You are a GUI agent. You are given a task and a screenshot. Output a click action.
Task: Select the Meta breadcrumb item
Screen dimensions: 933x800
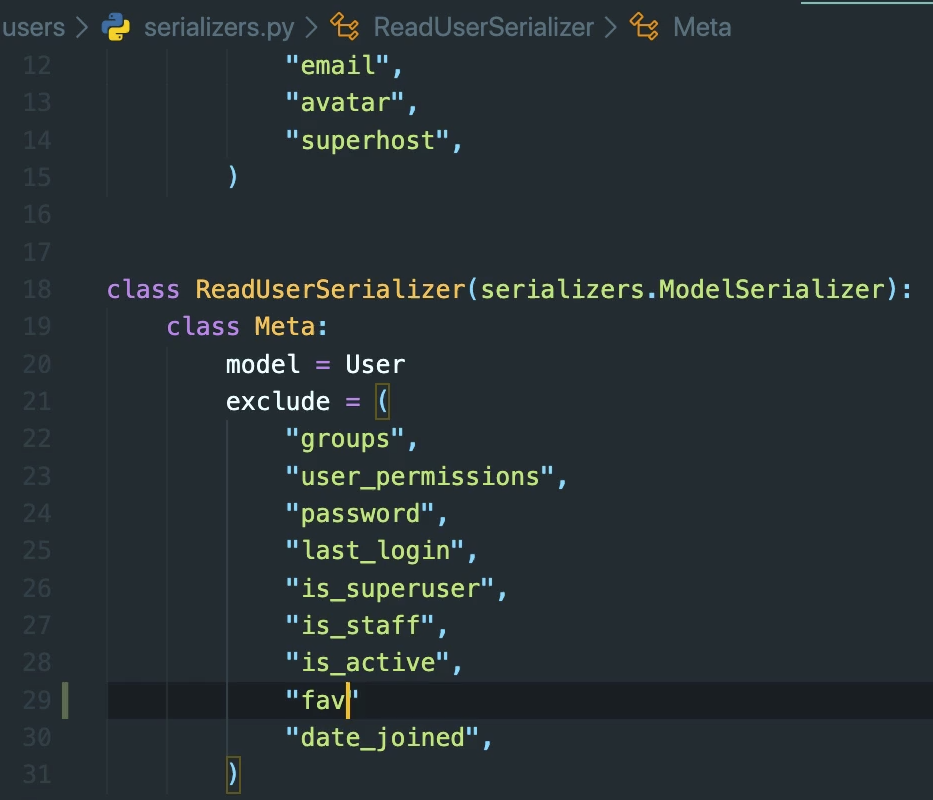[702, 27]
